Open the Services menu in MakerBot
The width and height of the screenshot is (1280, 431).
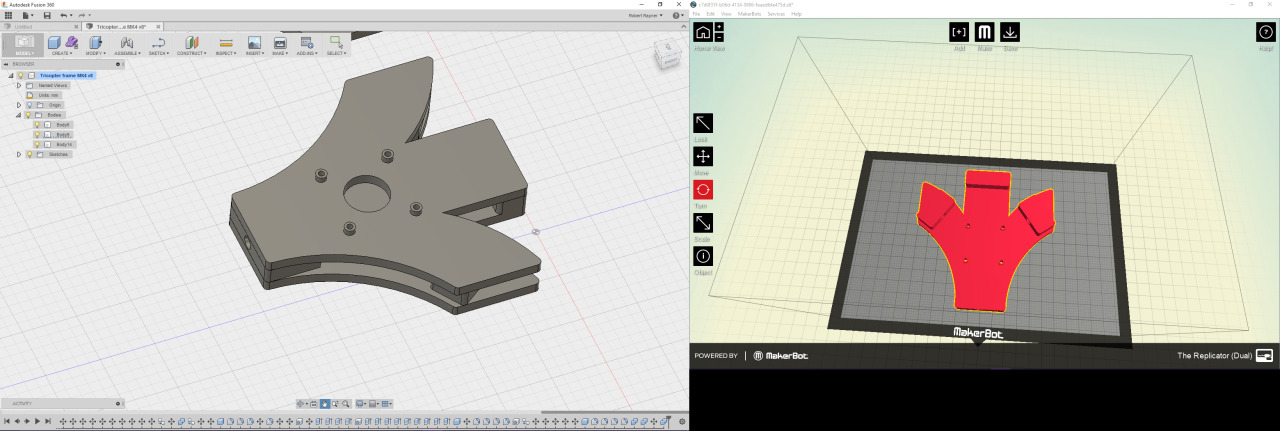(x=775, y=14)
